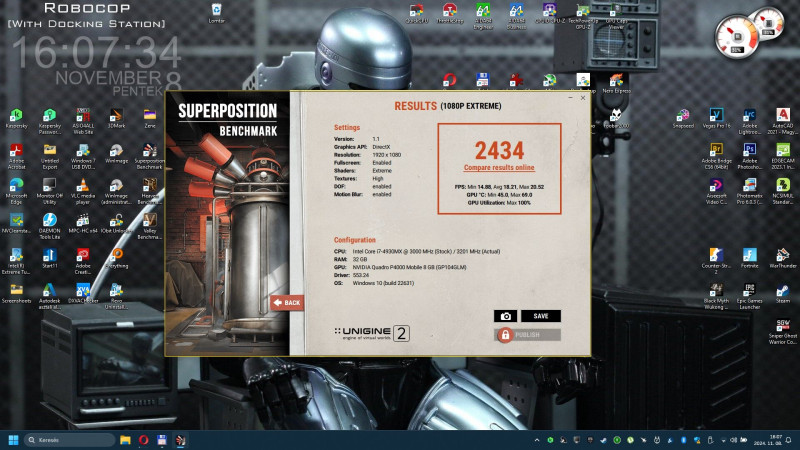800x450 pixels.
Task: Open DAEMON Tools Lite shortcut
Action: point(49,226)
